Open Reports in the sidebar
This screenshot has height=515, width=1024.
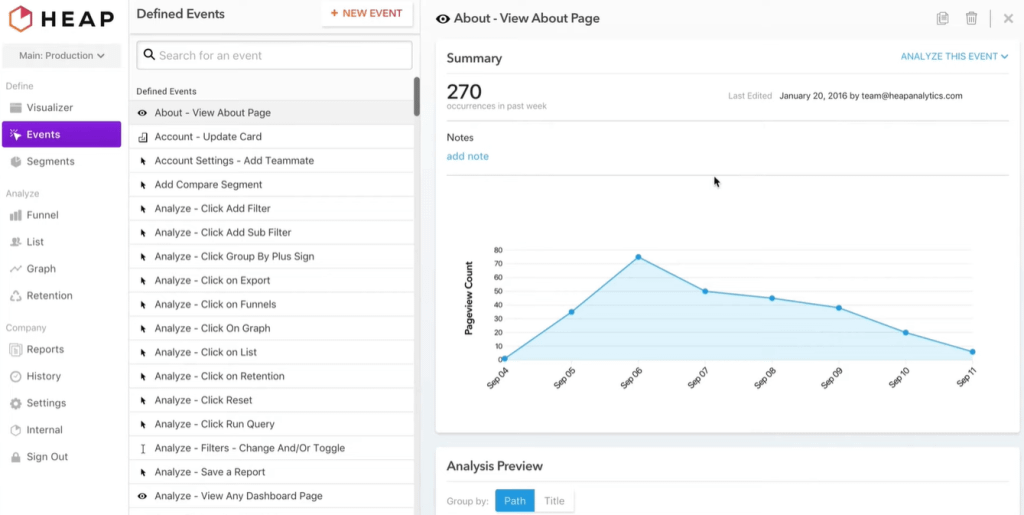point(45,350)
